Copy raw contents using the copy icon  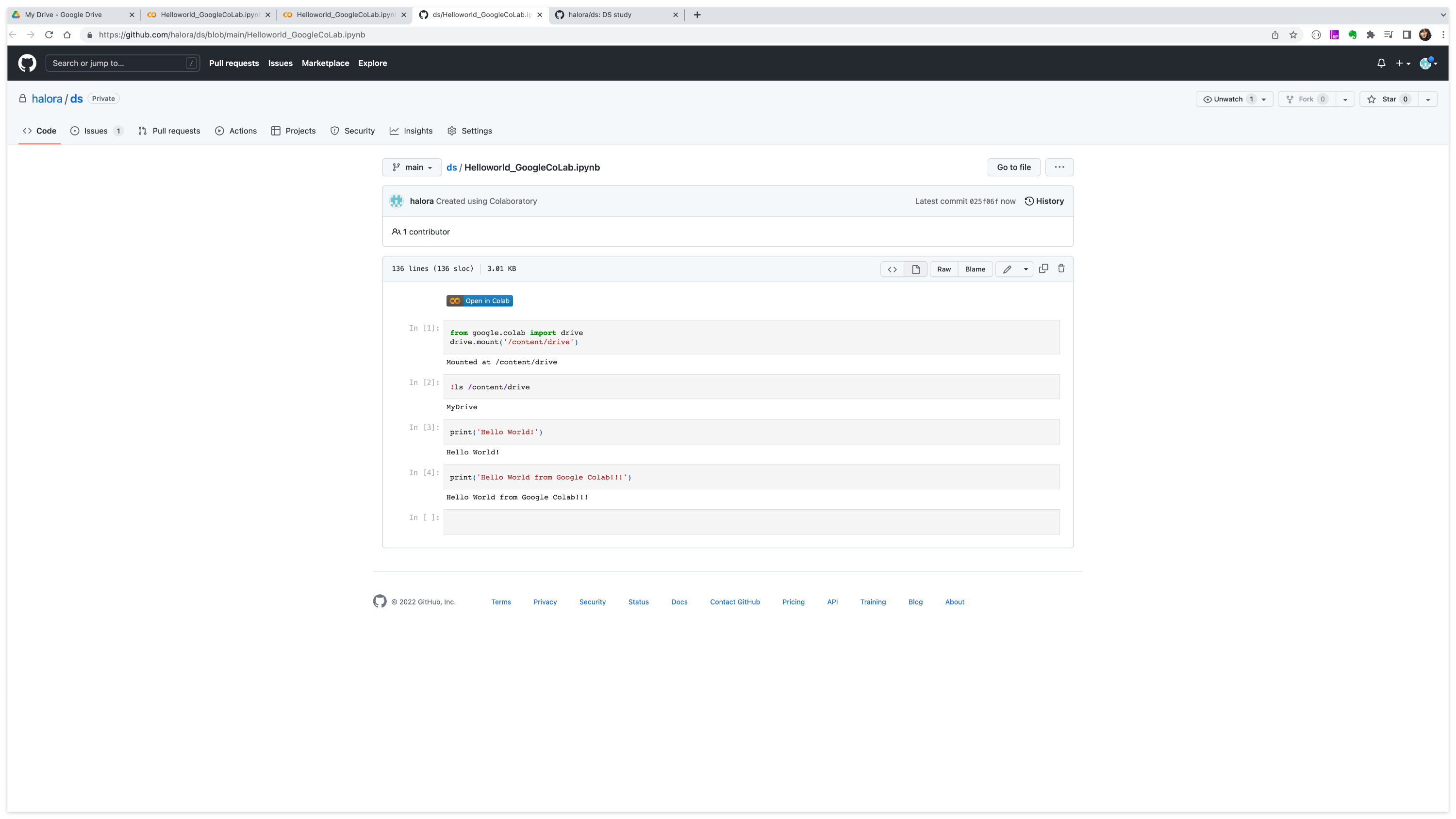(1043, 268)
